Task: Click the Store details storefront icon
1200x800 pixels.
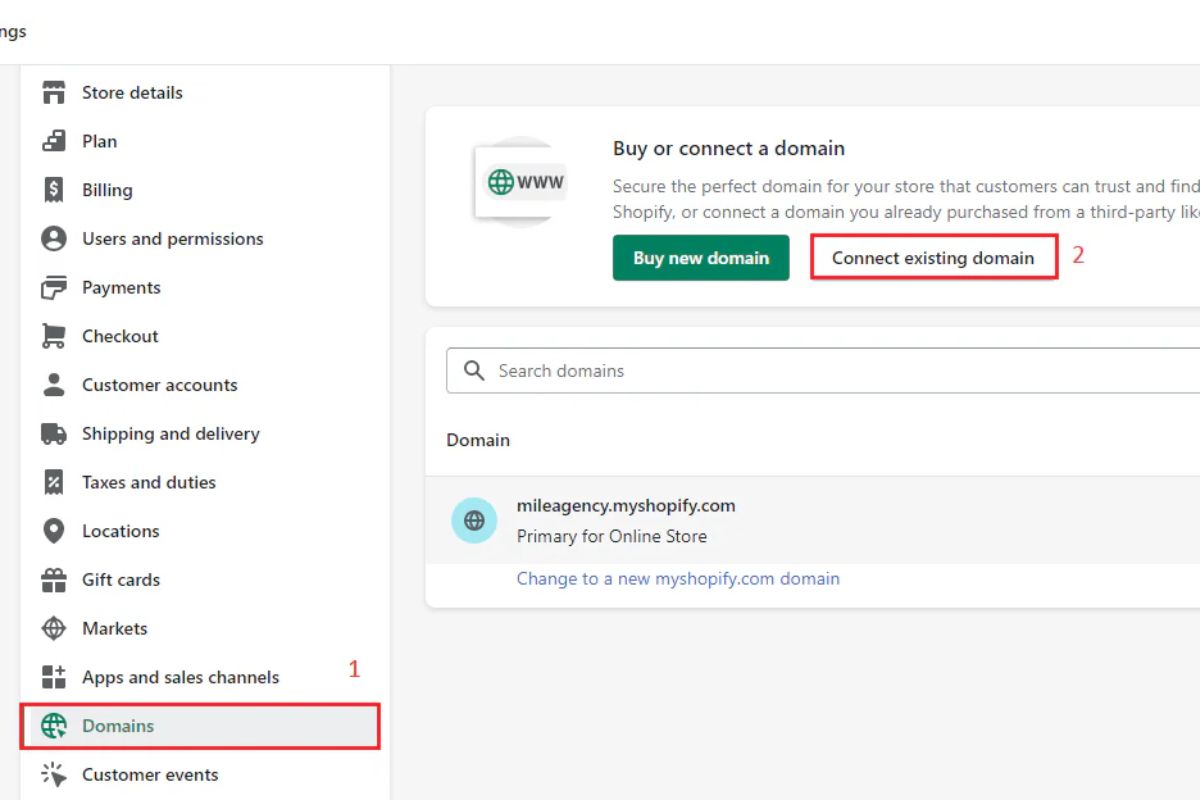Action: point(54,93)
